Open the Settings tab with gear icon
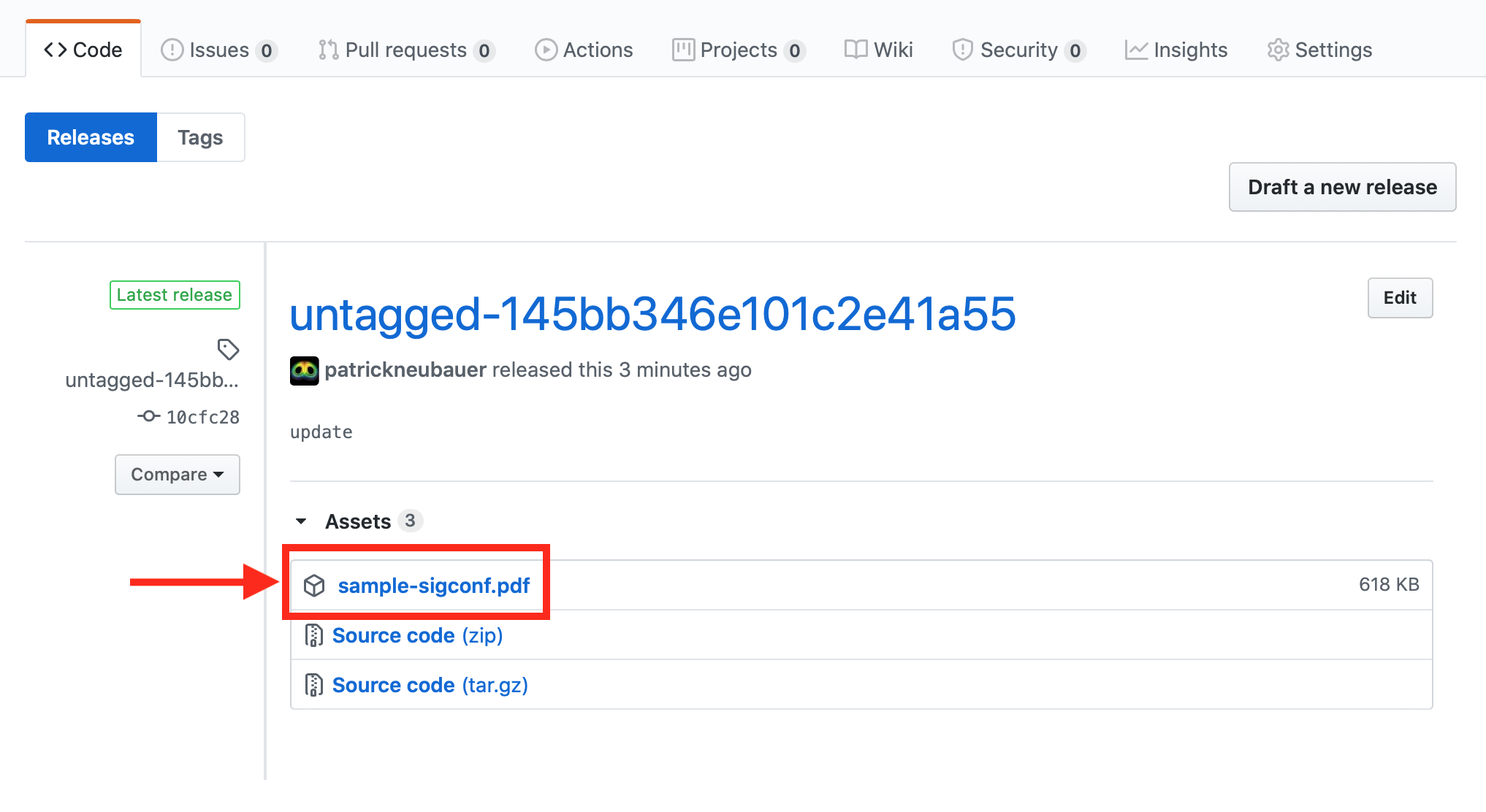 [1319, 50]
